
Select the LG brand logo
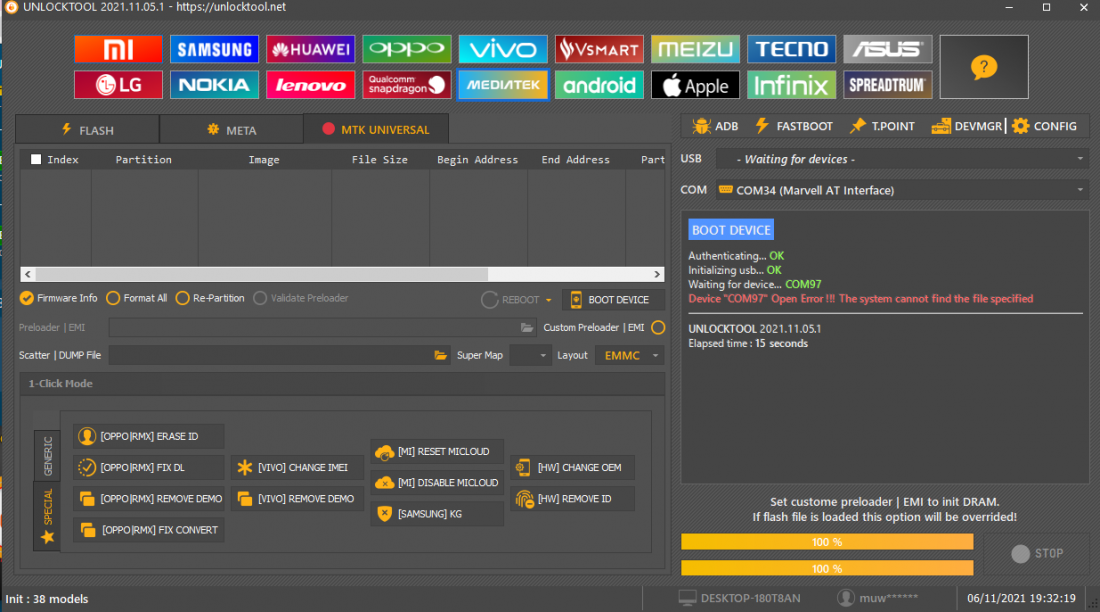(118, 85)
